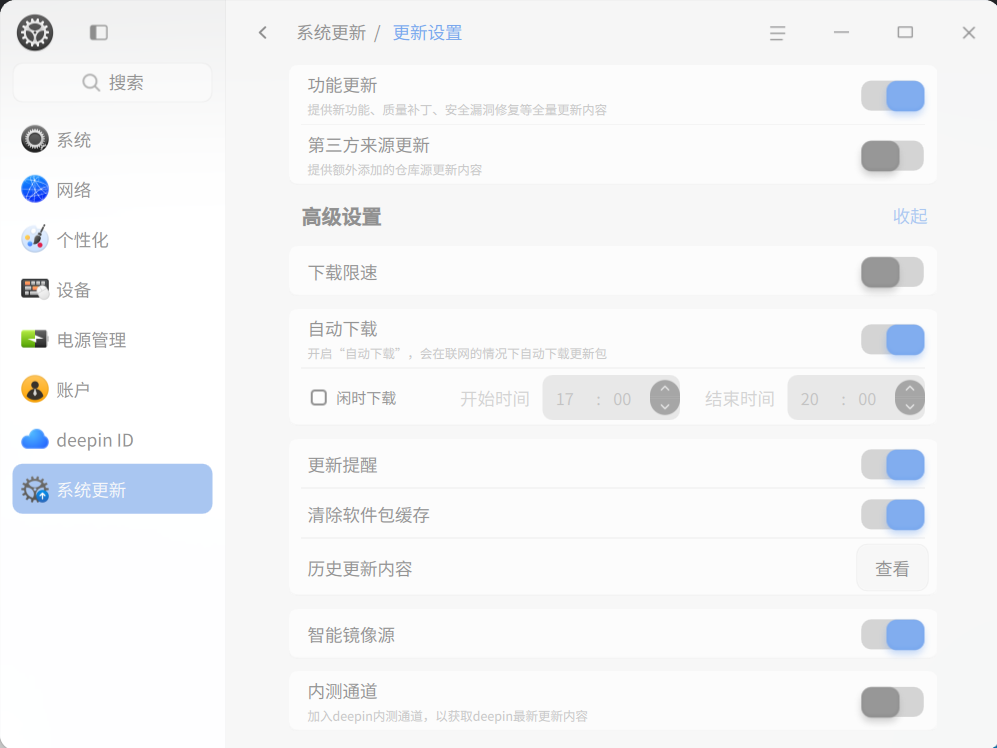Screen dimensions: 997x748
Task: Disable the 功能更新 switch
Action: (x=892, y=96)
